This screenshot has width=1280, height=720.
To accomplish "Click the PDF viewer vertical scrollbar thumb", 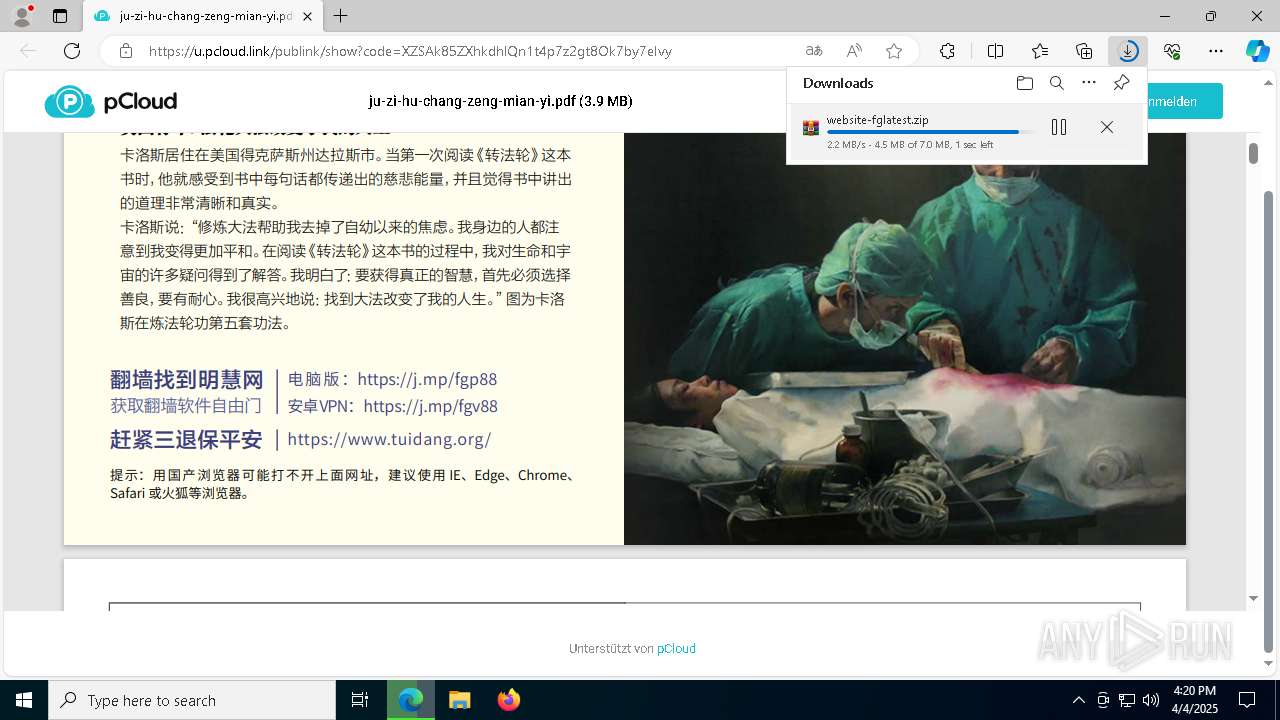I will [1253, 153].
